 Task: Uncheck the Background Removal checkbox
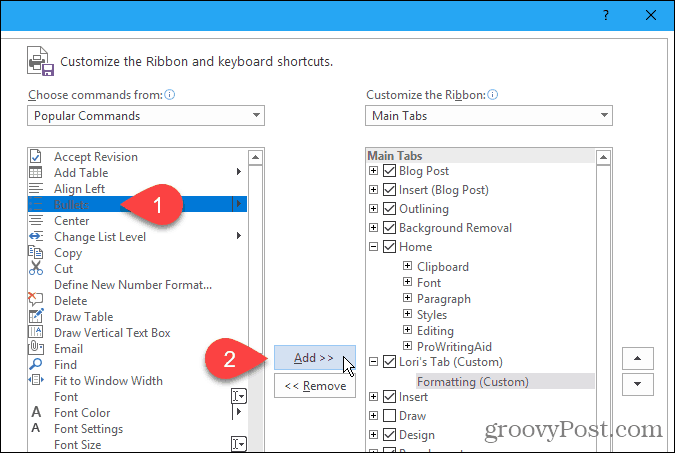(x=389, y=227)
